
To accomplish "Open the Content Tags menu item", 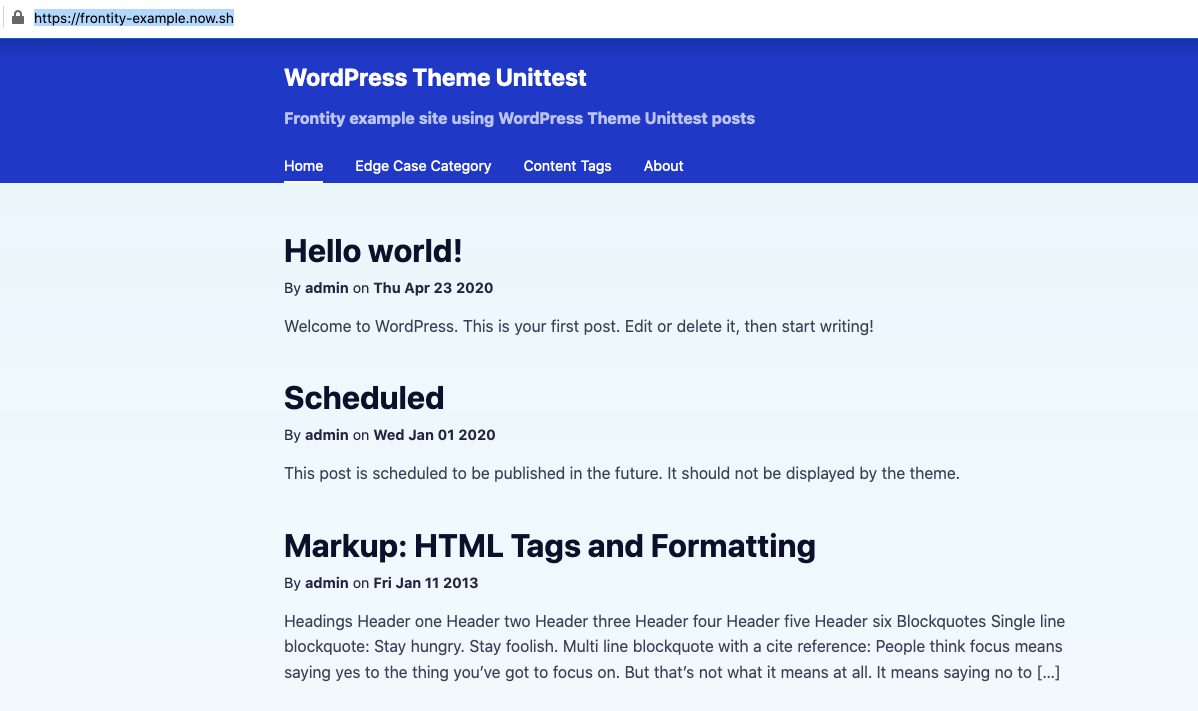I will (567, 166).
